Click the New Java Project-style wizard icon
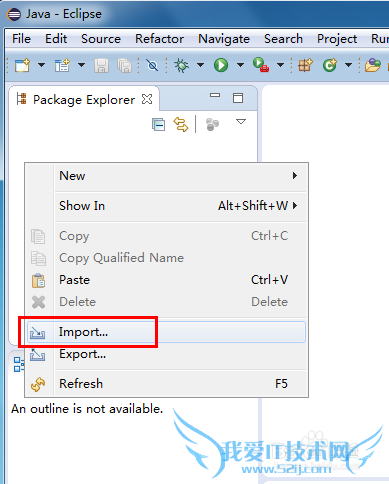The height and width of the screenshot is (484, 389). tap(62, 65)
